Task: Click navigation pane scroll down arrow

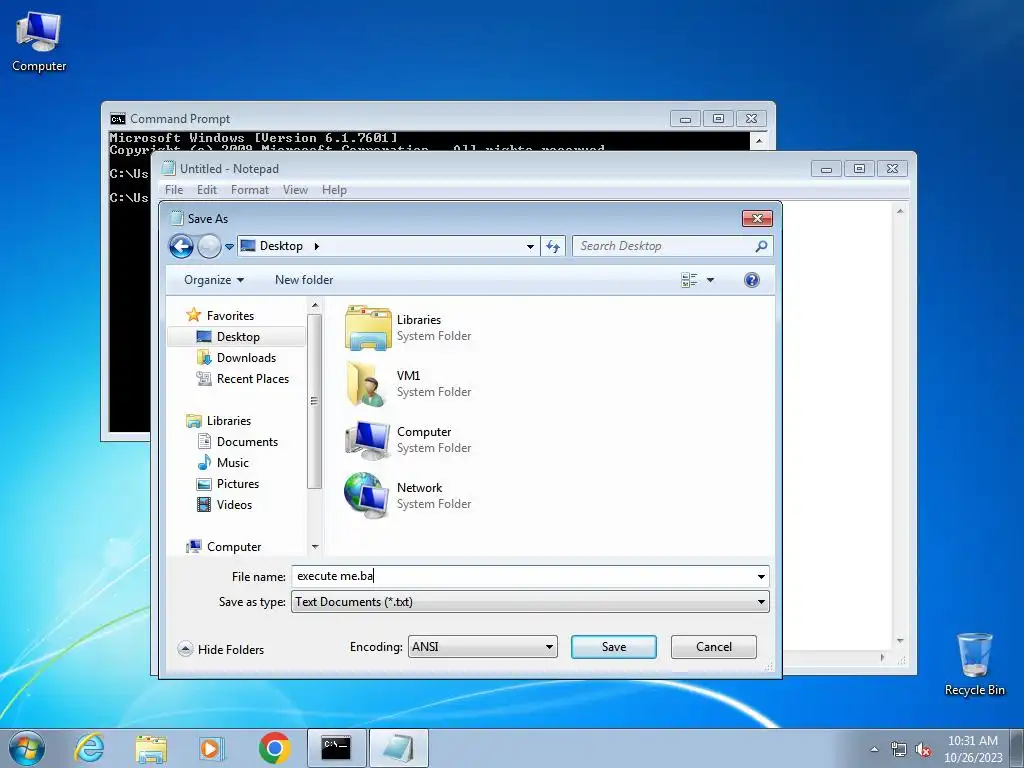Action: (315, 547)
